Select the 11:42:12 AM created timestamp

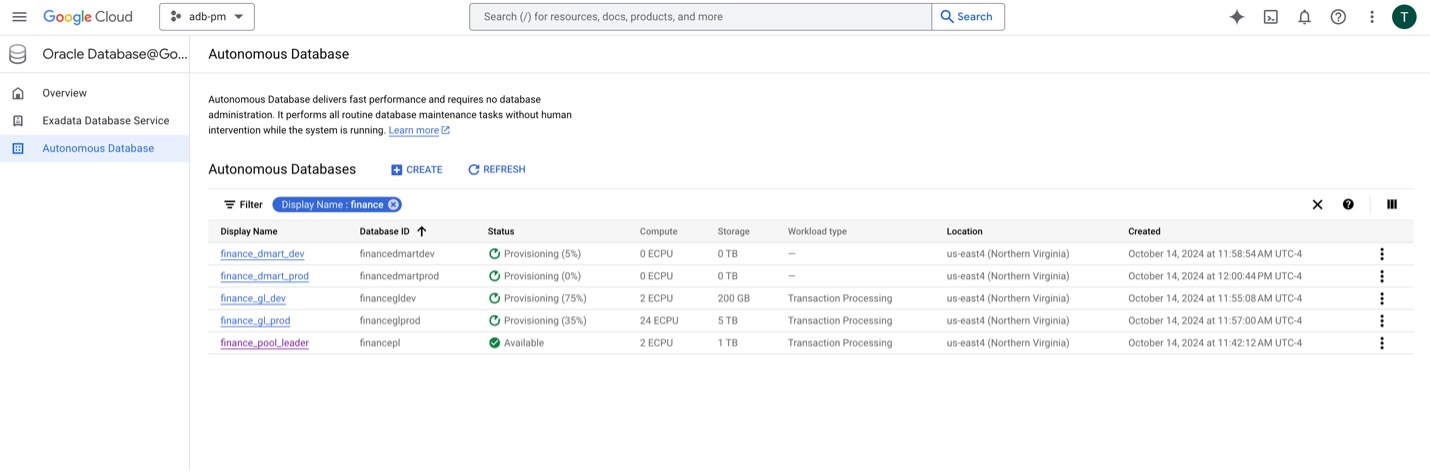coord(1215,343)
